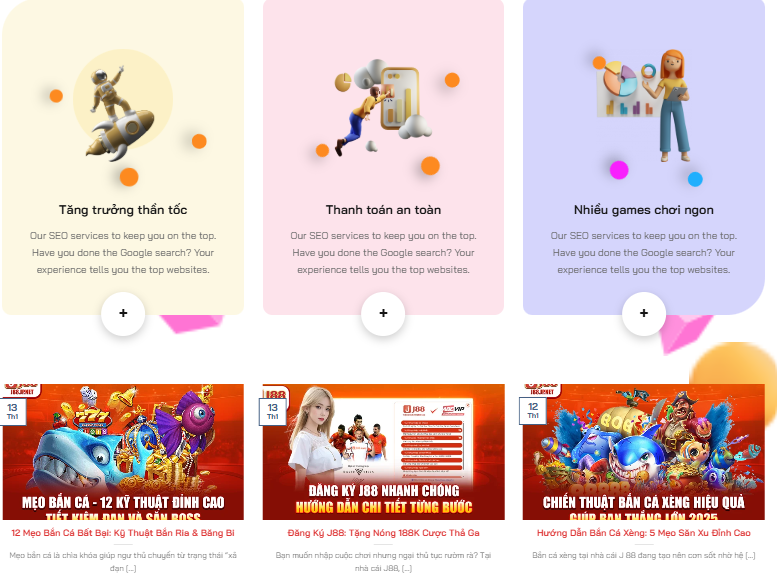Open the Tăng trưởng thần tốc heading
The height and width of the screenshot is (582, 777).
click(x=123, y=210)
